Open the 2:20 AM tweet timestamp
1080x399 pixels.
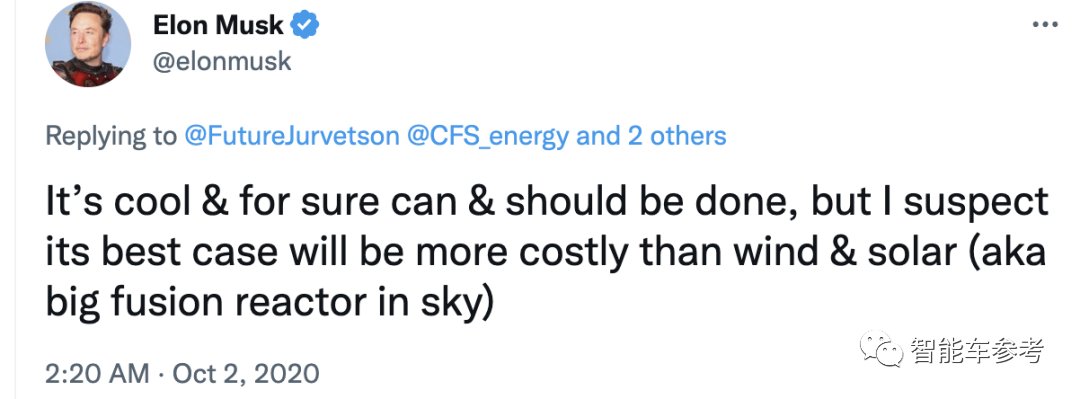pyautogui.click(x=97, y=373)
